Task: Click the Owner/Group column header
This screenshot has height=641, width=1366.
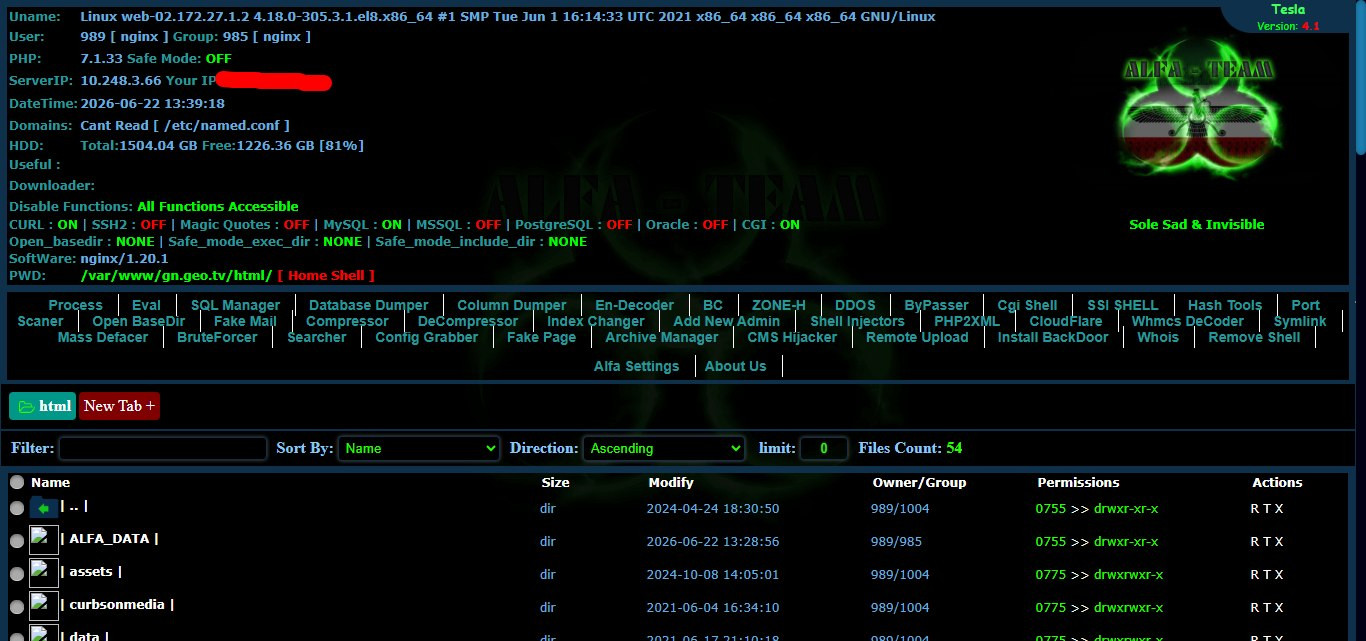Action: click(919, 482)
